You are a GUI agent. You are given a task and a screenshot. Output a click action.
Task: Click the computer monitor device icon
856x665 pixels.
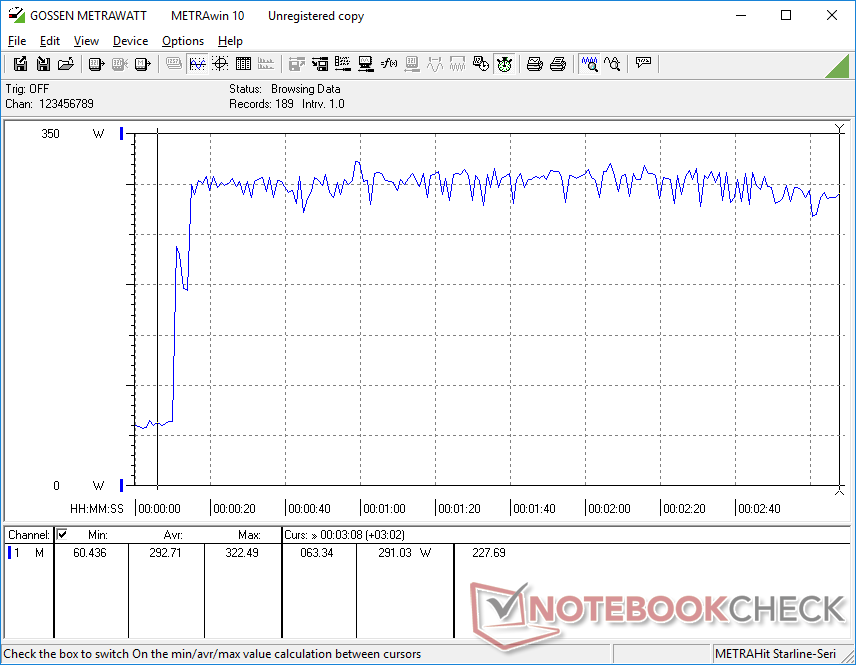point(366,64)
